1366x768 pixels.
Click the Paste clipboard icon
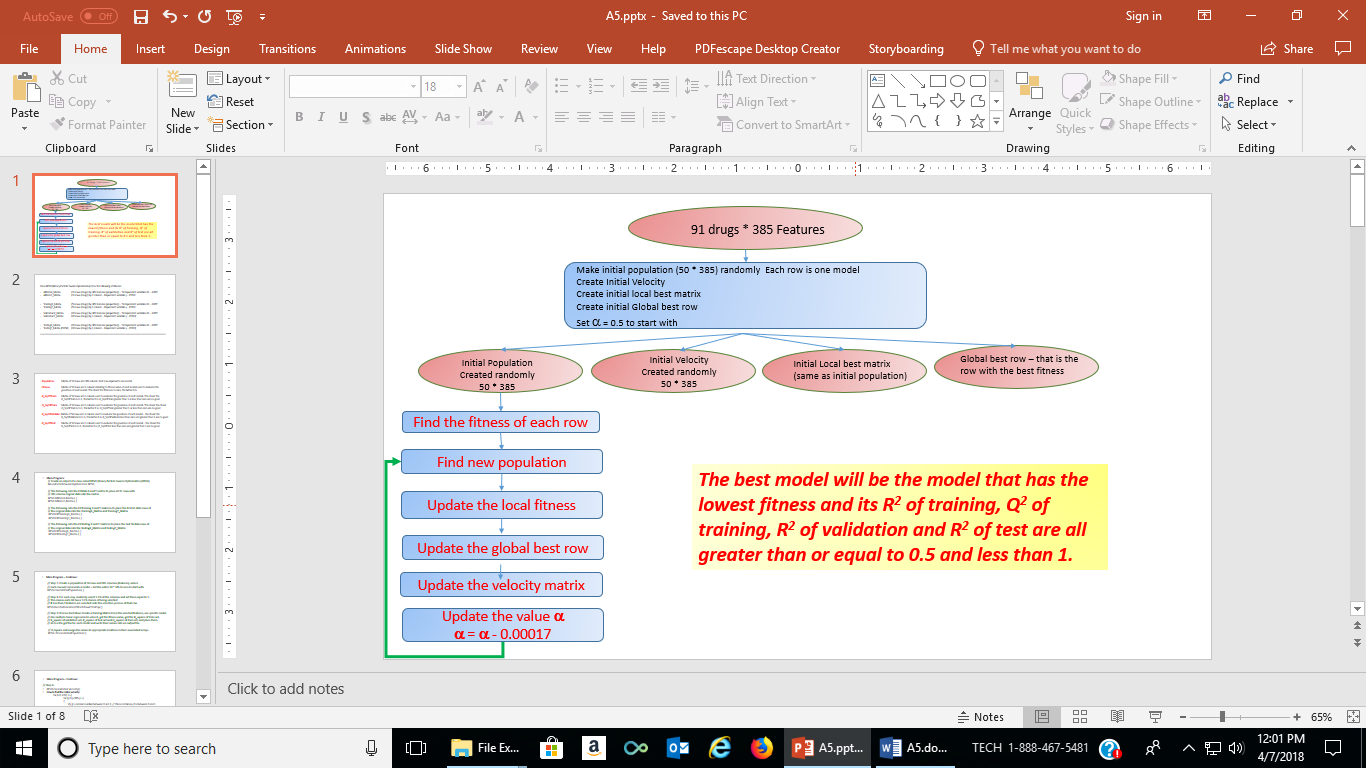(x=25, y=88)
